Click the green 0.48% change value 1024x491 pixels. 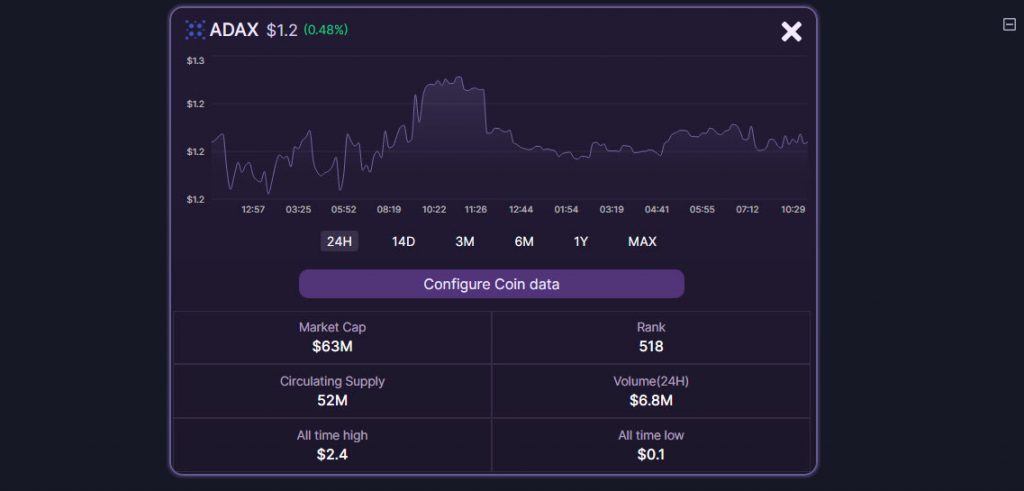tap(325, 30)
